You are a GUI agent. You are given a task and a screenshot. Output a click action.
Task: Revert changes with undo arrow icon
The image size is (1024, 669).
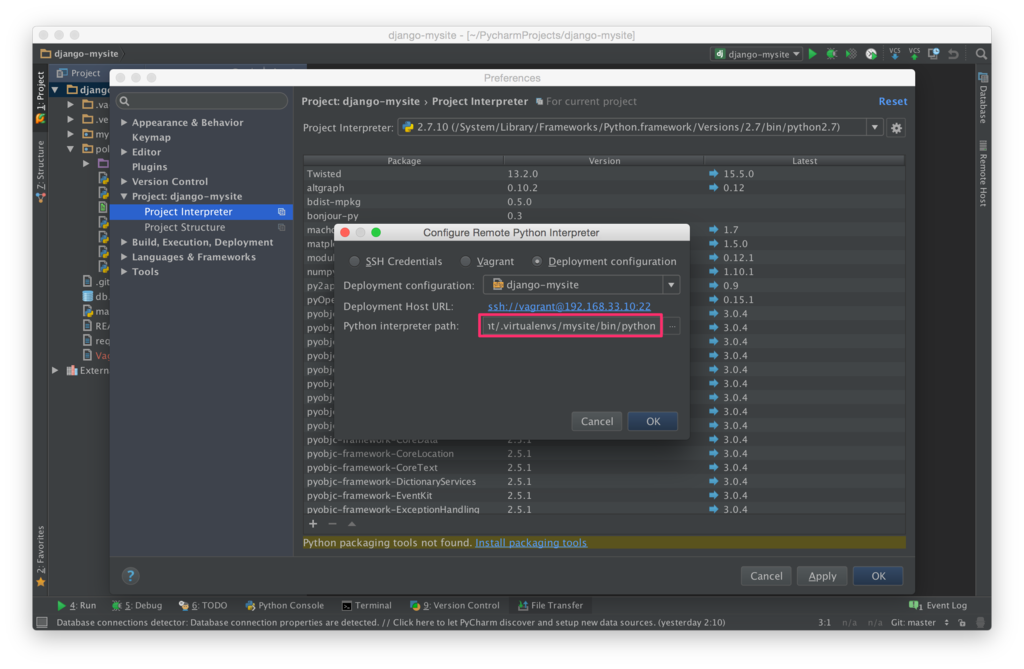[953, 54]
